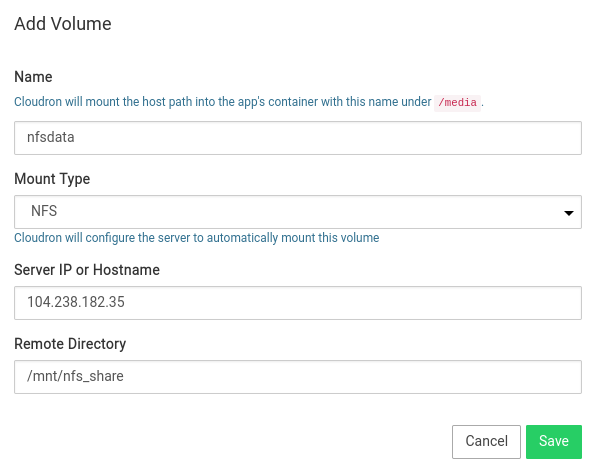Viewport: 592px width, 471px height.
Task: Click into the Server IP or Hostname field
Action: (298, 303)
